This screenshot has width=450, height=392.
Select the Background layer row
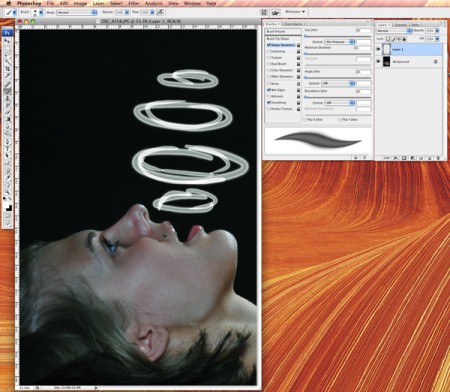pyautogui.click(x=409, y=61)
